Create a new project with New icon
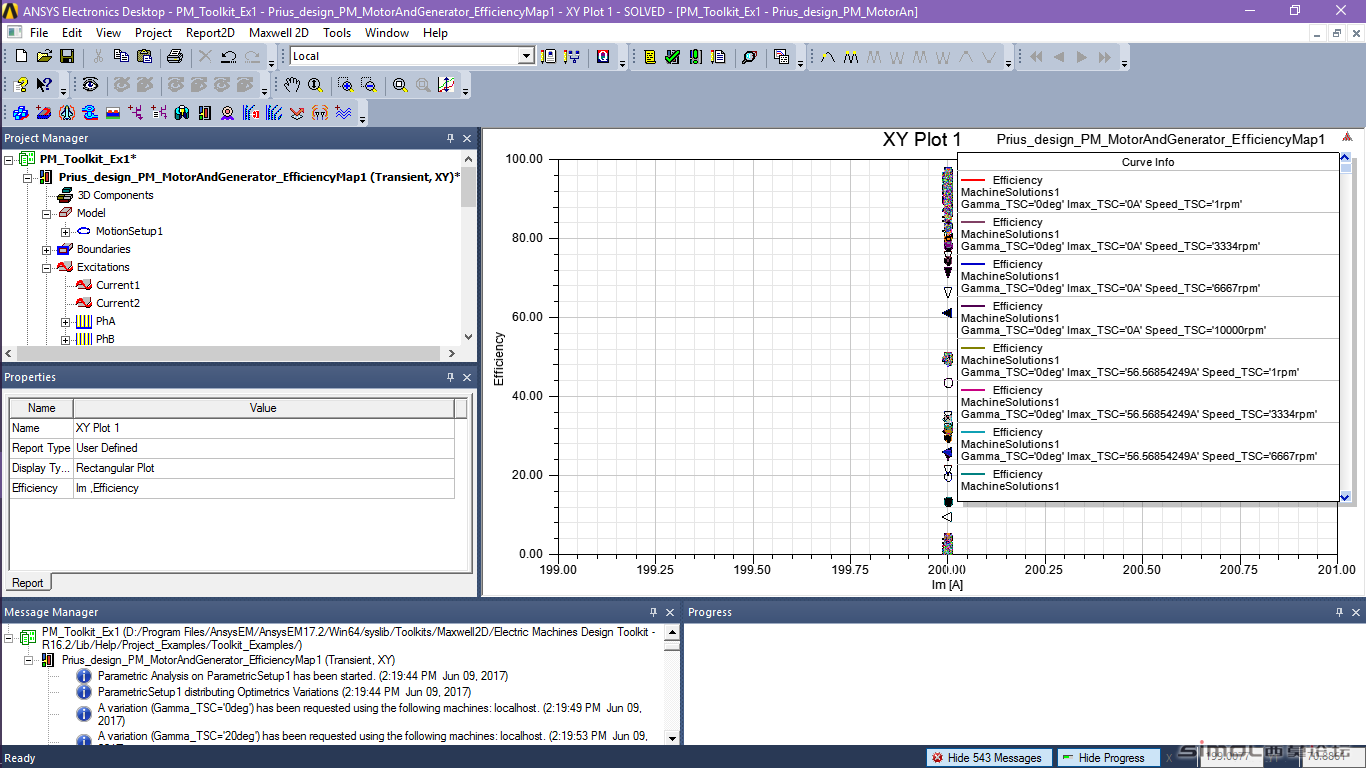Viewport: 1366px width, 768px height. coord(21,56)
